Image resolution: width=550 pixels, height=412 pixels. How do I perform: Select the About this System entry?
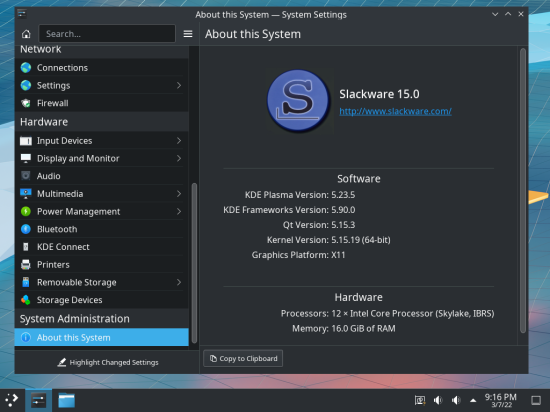point(101,337)
